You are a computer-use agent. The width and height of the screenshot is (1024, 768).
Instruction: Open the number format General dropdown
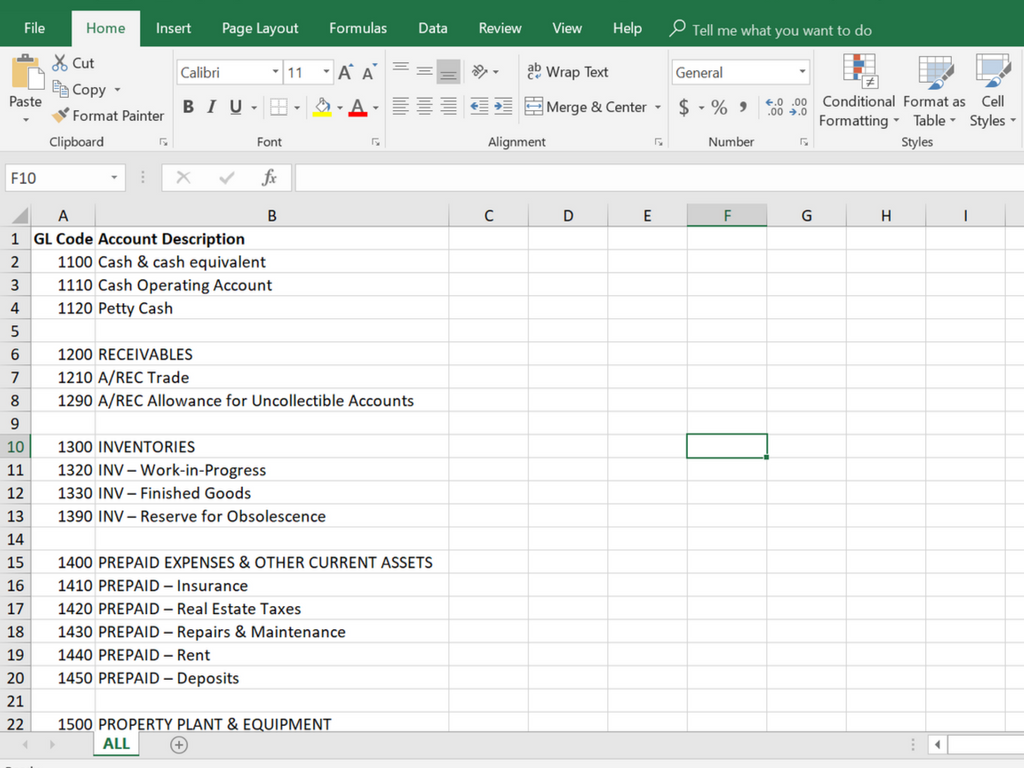tap(803, 72)
